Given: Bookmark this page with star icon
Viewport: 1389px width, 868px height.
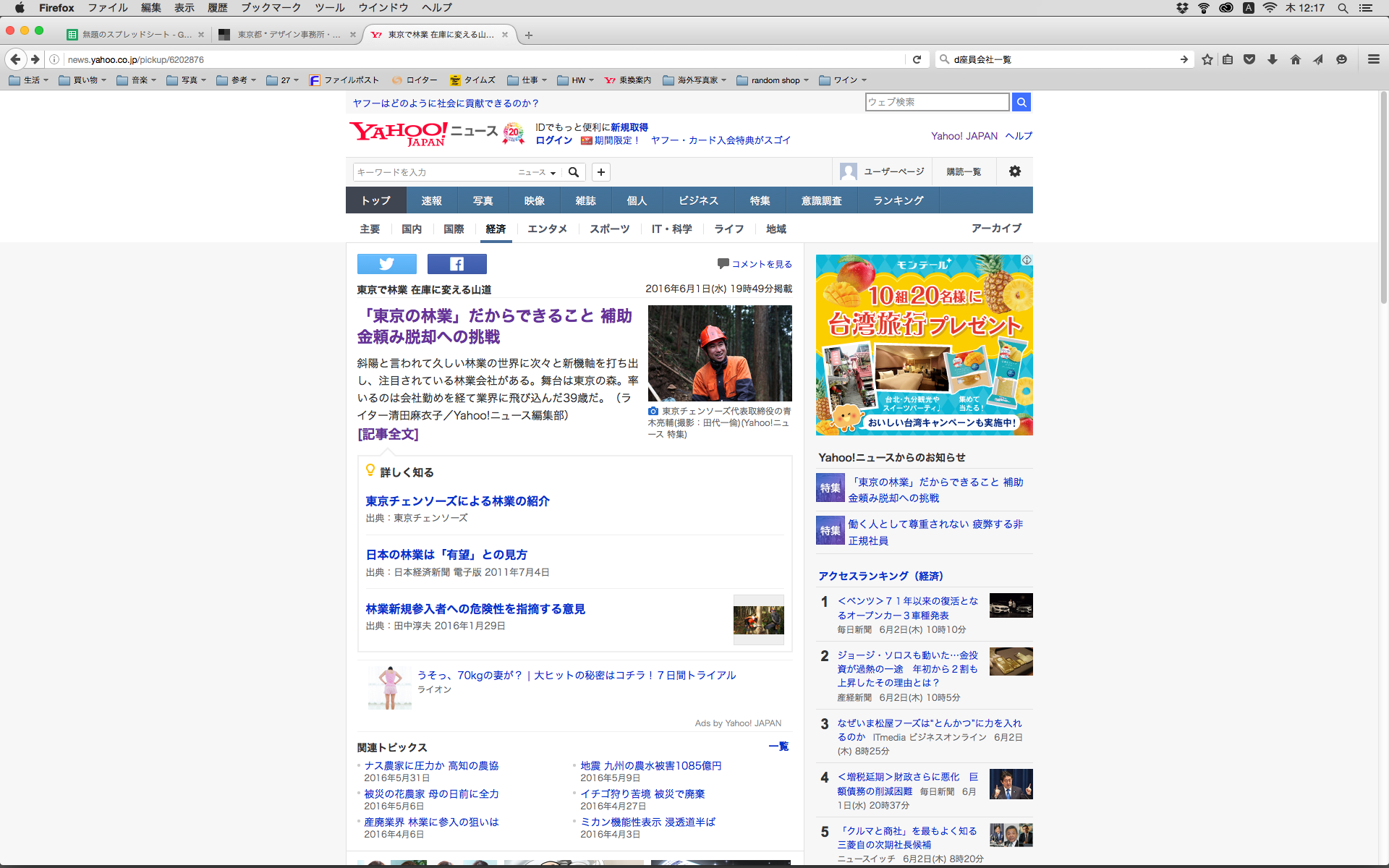Looking at the screenshot, I should [1207, 59].
